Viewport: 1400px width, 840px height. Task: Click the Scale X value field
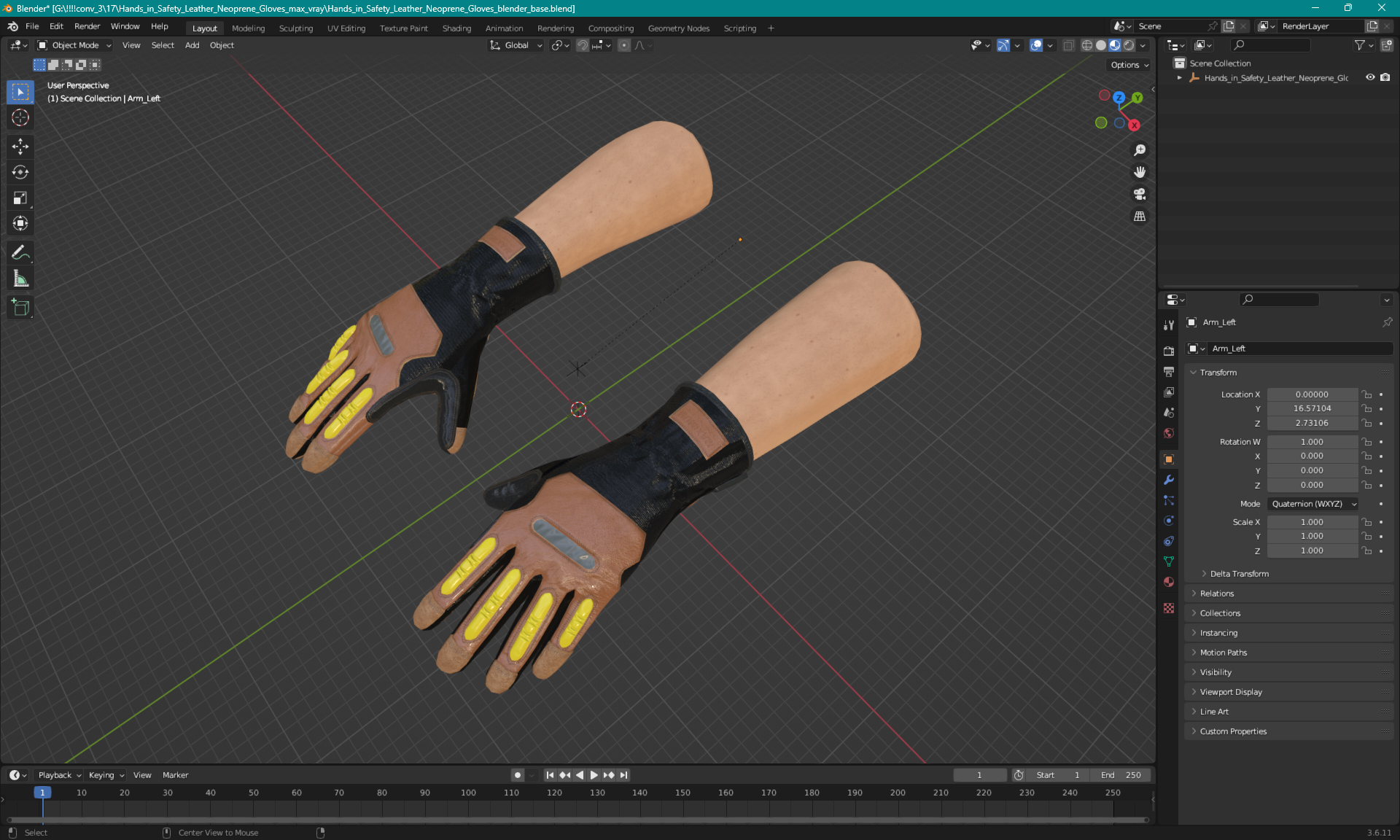click(1312, 522)
